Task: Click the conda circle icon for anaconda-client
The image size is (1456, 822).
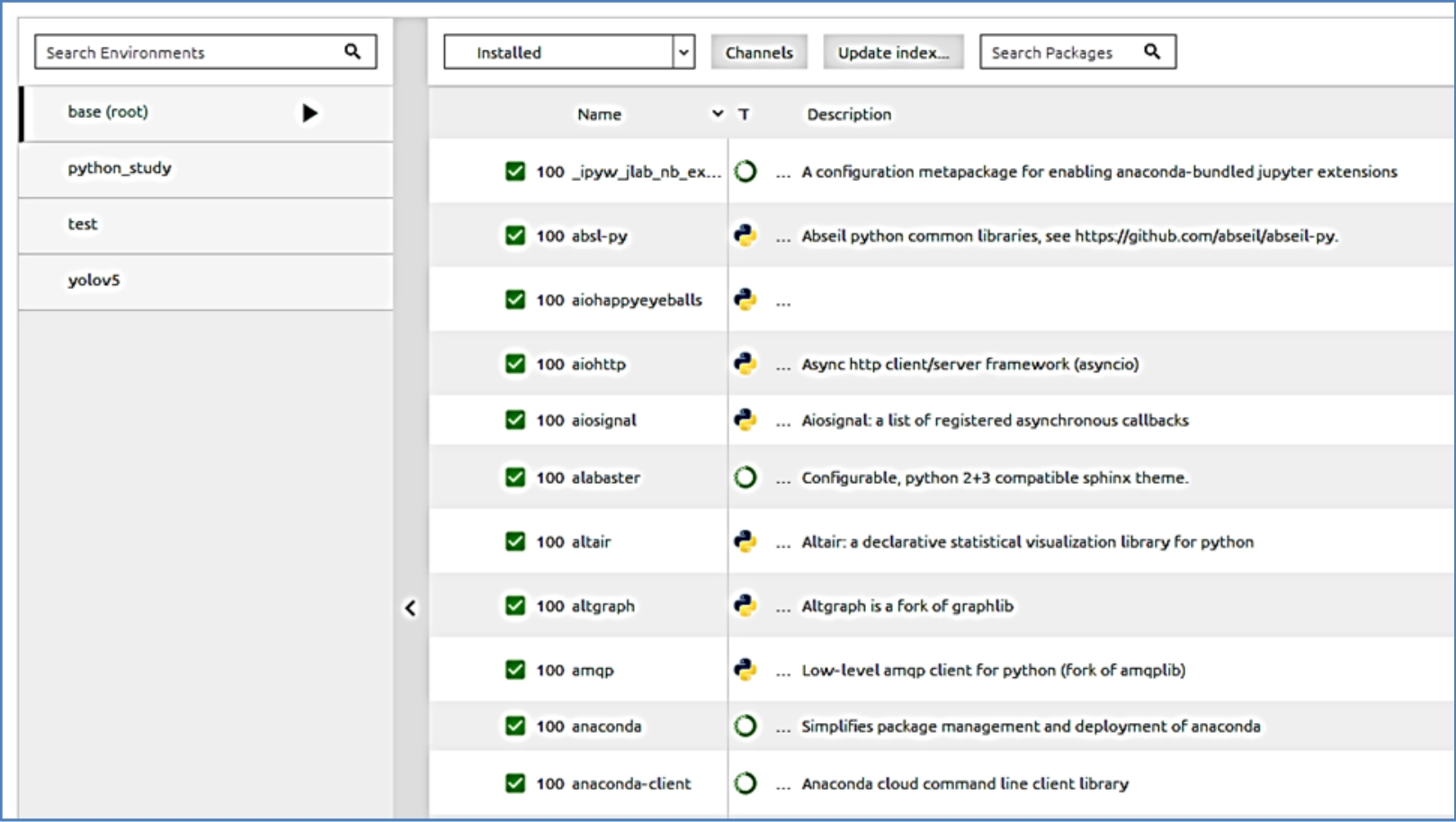Action: [x=745, y=783]
